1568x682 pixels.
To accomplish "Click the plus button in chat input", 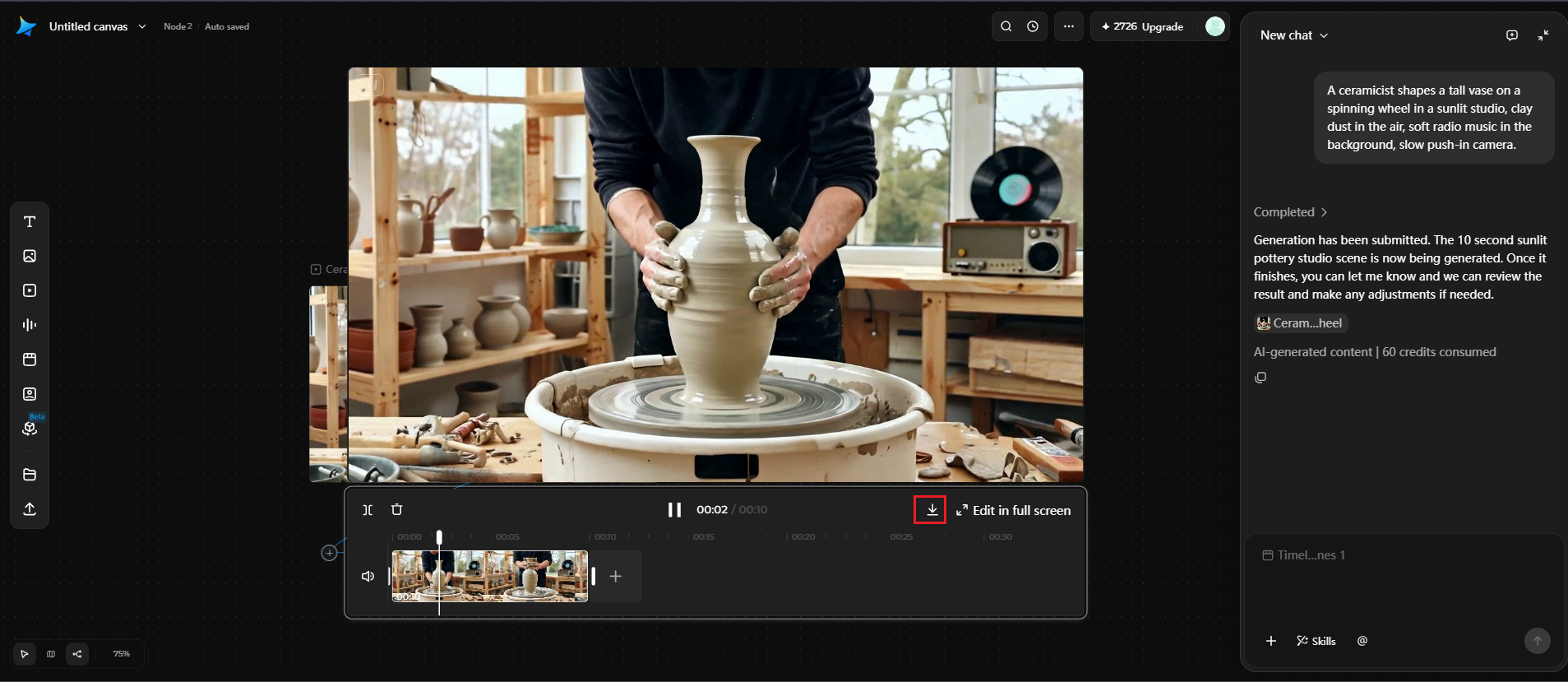I will pyautogui.click(x=1271, y=641).
